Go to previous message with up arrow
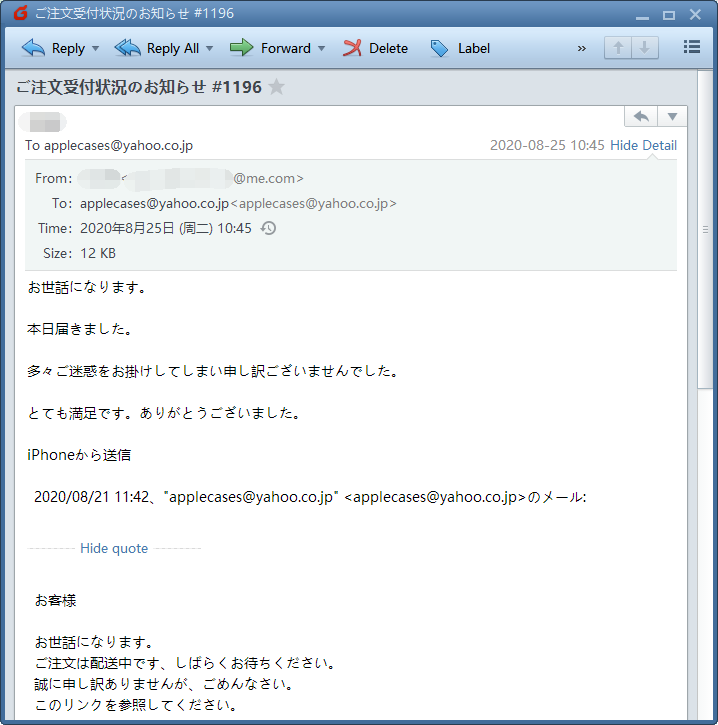 click(x=618, y=47)
